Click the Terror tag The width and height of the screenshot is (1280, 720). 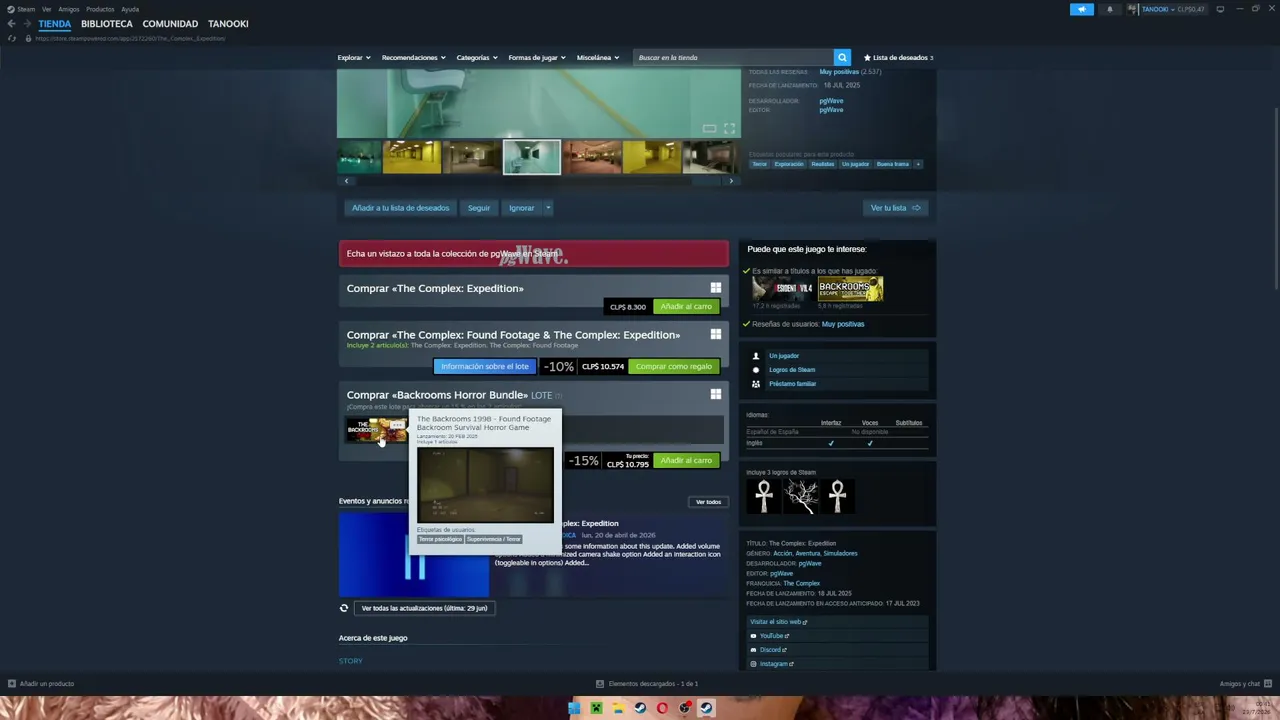pyautogui.click(x=760, y=164)
